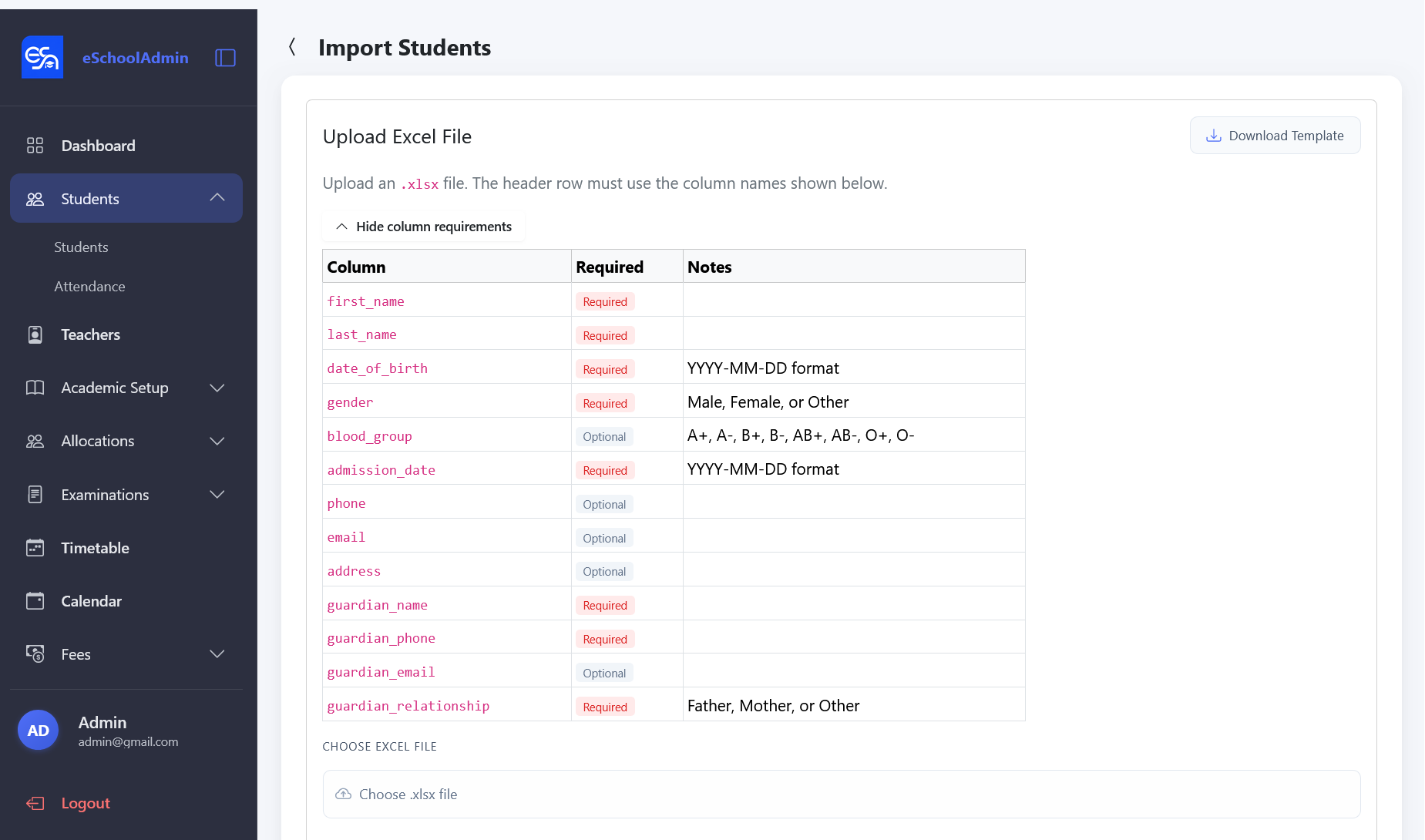Expand the Academic Setup chevron
1425x840 pixels.
(217, 388)
